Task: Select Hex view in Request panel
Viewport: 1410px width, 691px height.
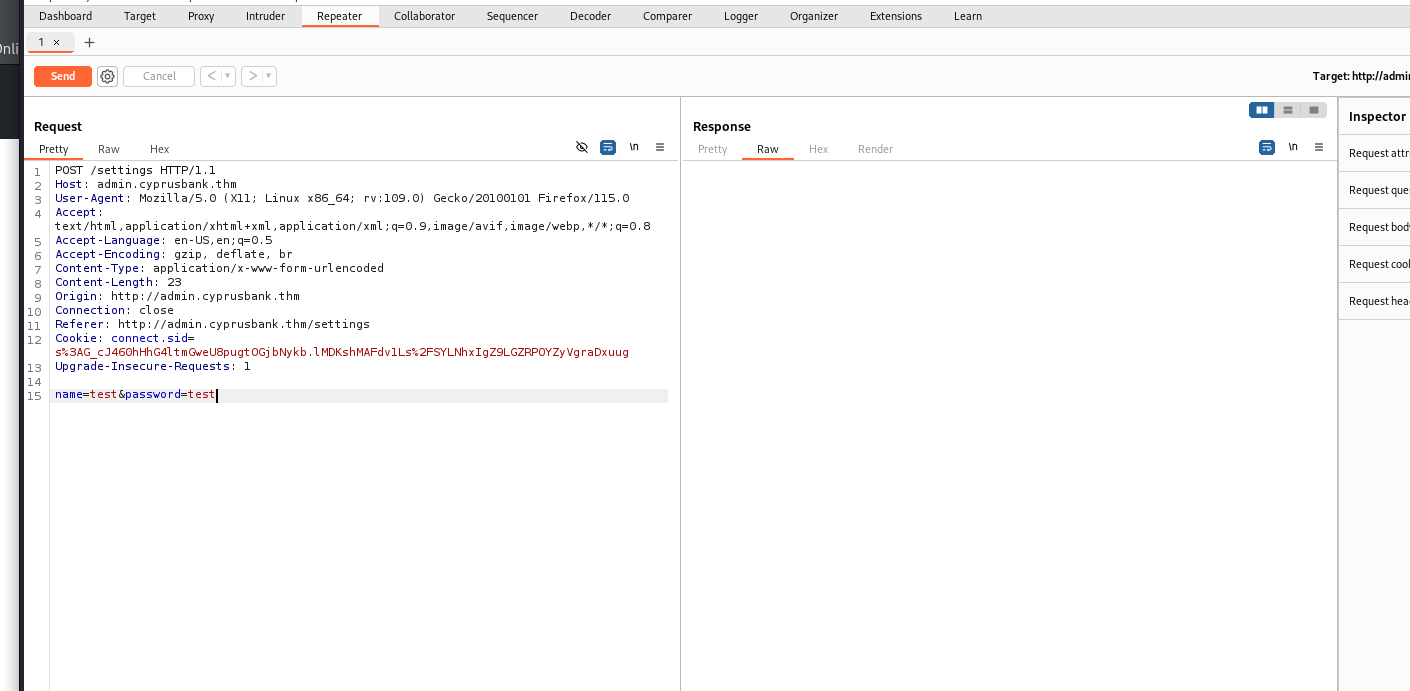Action: pos(160,149)
